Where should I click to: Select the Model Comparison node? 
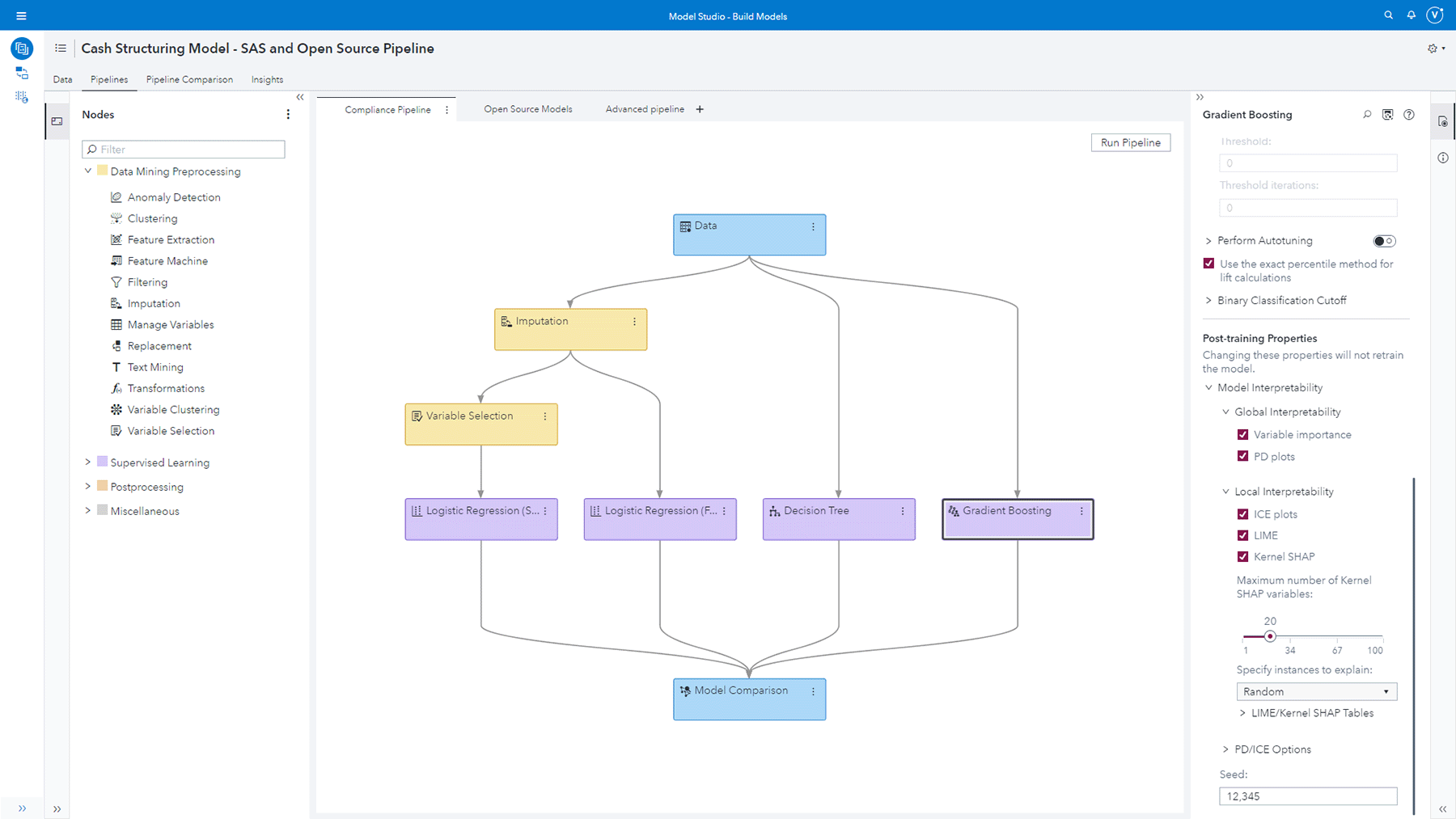749,699
